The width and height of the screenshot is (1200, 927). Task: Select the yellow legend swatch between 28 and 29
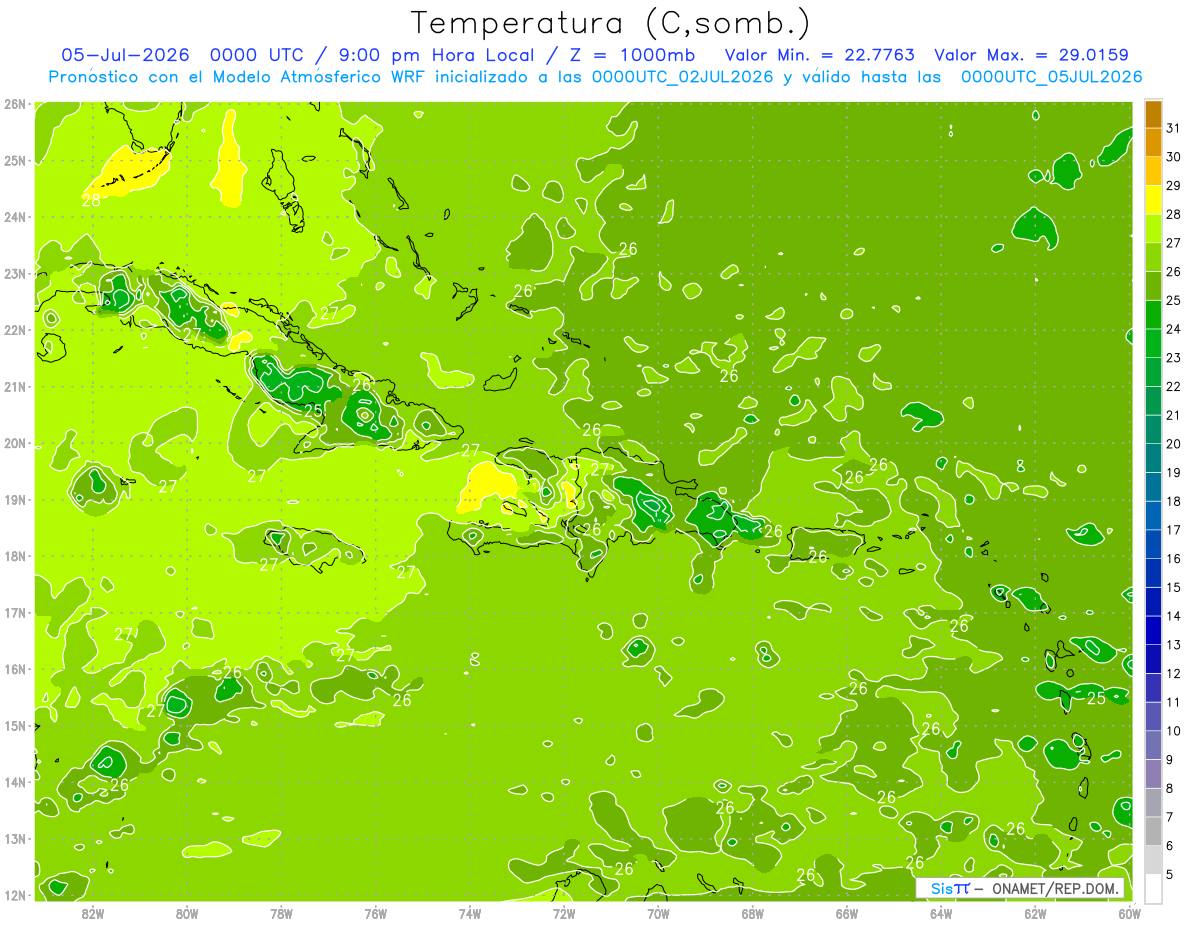1154,200
